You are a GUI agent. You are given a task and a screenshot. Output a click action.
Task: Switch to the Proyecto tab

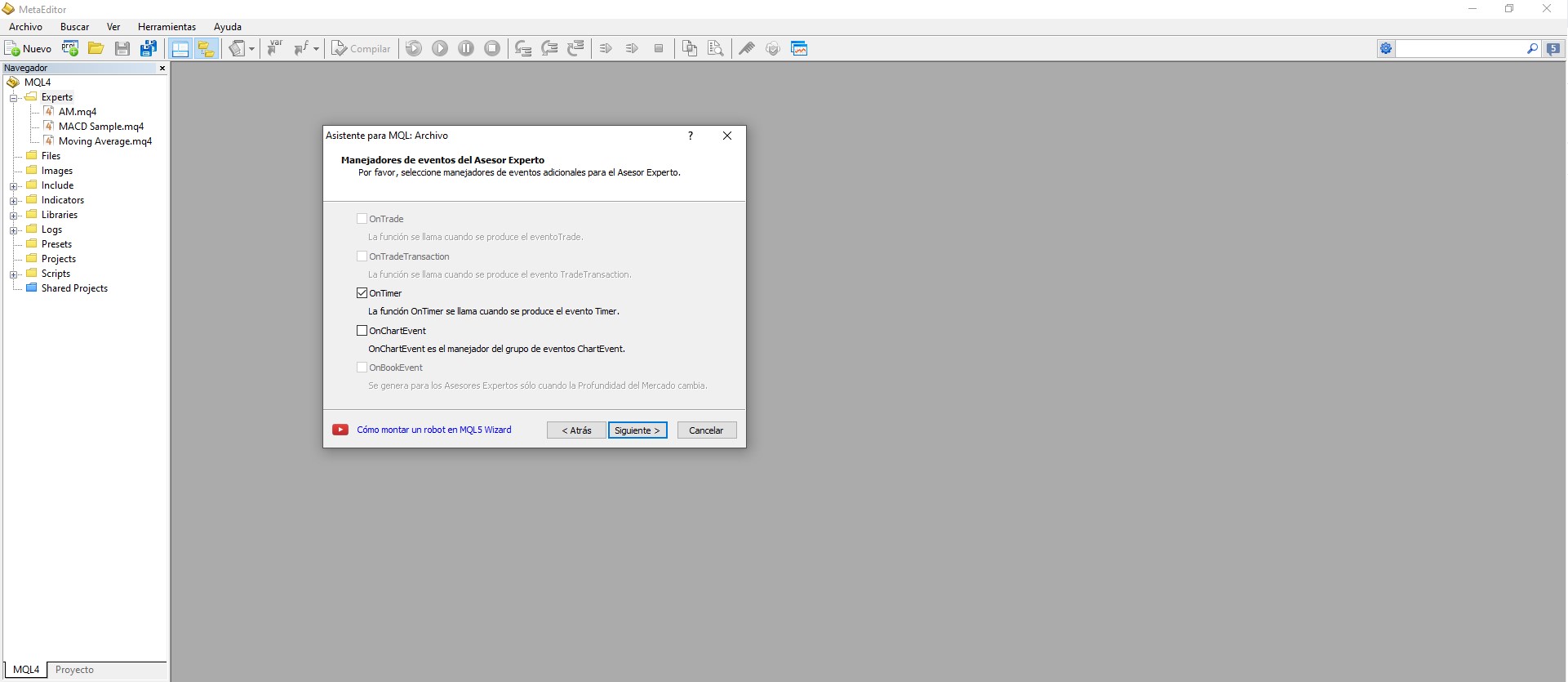(x=74, y=670)
